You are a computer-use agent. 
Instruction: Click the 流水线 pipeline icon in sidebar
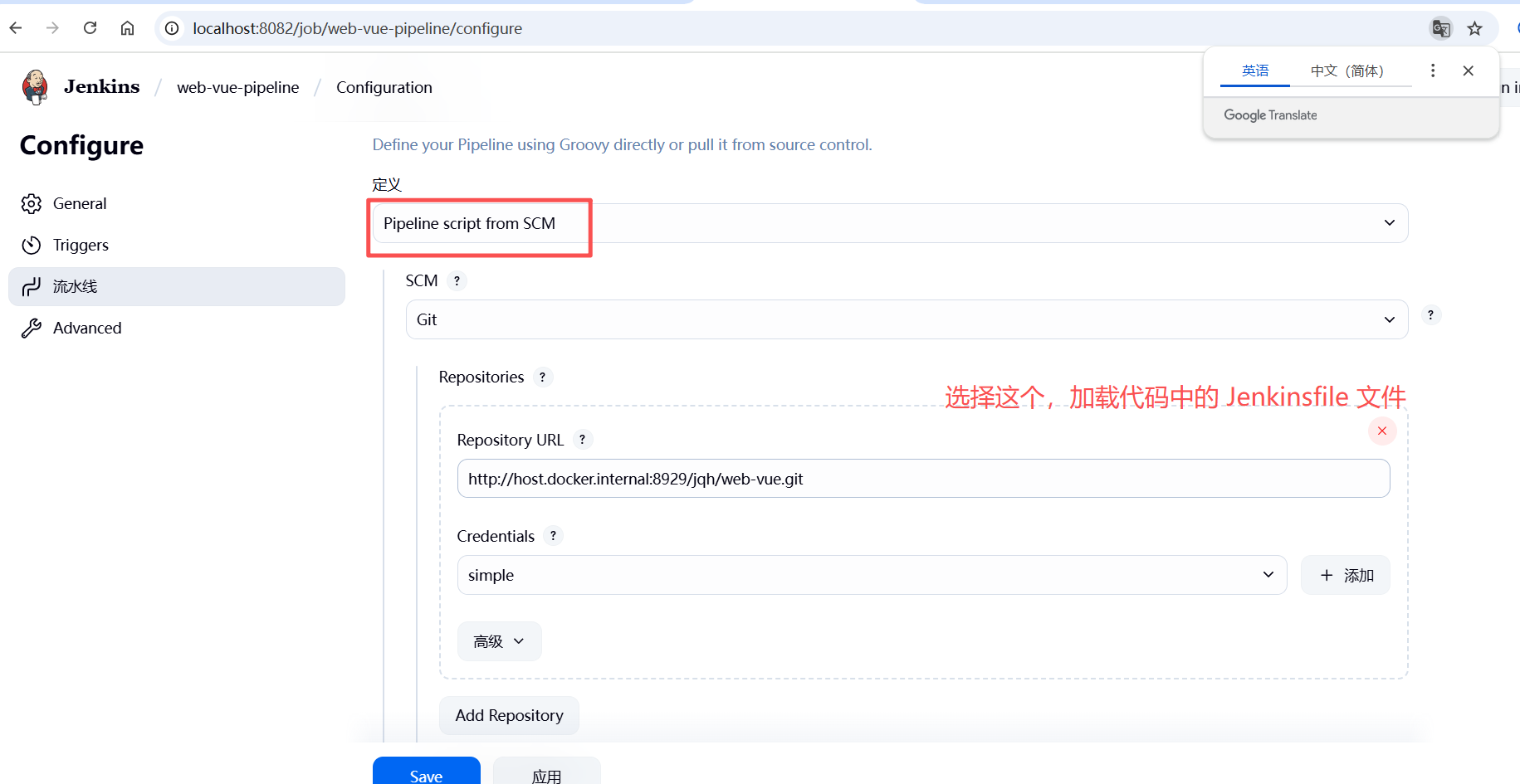coord(32,287)
